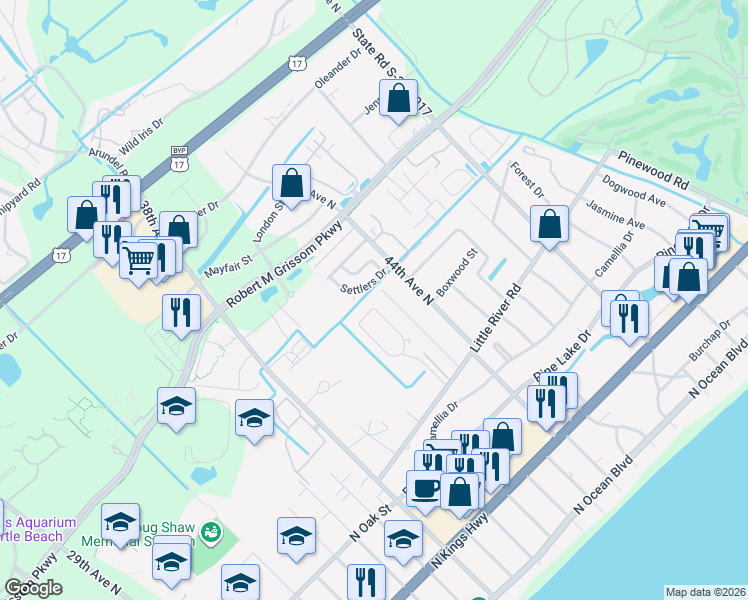Open the restaurant marker left of Burchap Dr
This screenshot has width=748, height=600.
[x=629, y=319]
